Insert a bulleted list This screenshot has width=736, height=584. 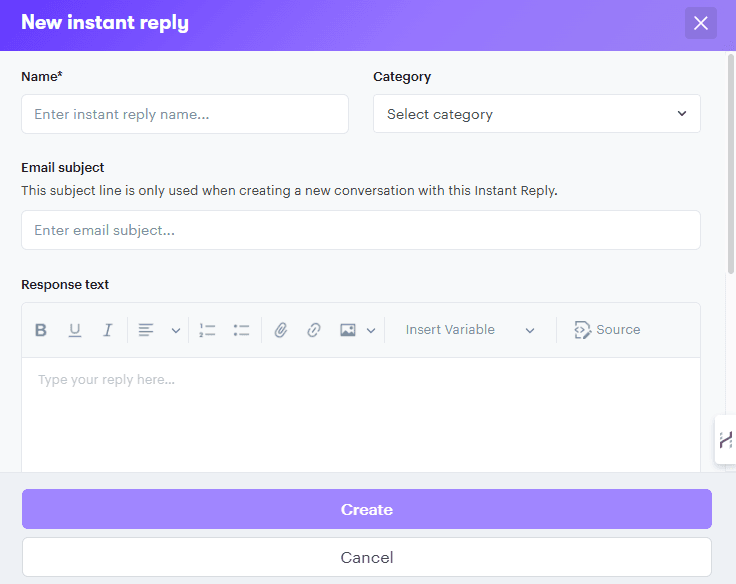pos(241,330)
